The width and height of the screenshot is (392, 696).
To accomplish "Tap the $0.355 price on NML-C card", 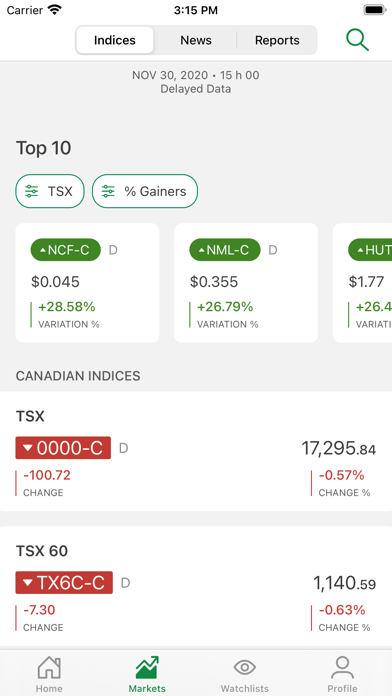I will [x=214, y=282].
